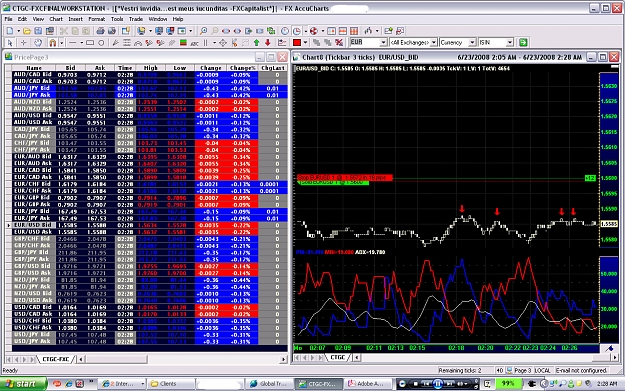This screenshot has width=625, height=391.
Task: Click the indicator chart icon beside color swatch
Action: (282, 42)
